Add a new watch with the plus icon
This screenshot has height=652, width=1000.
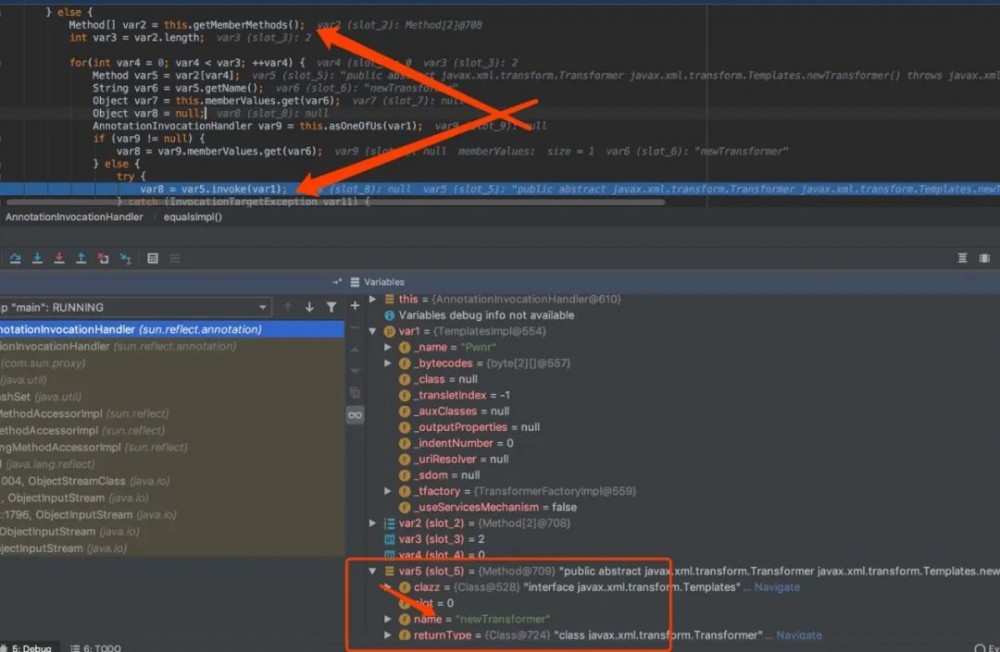coord(354,304)
